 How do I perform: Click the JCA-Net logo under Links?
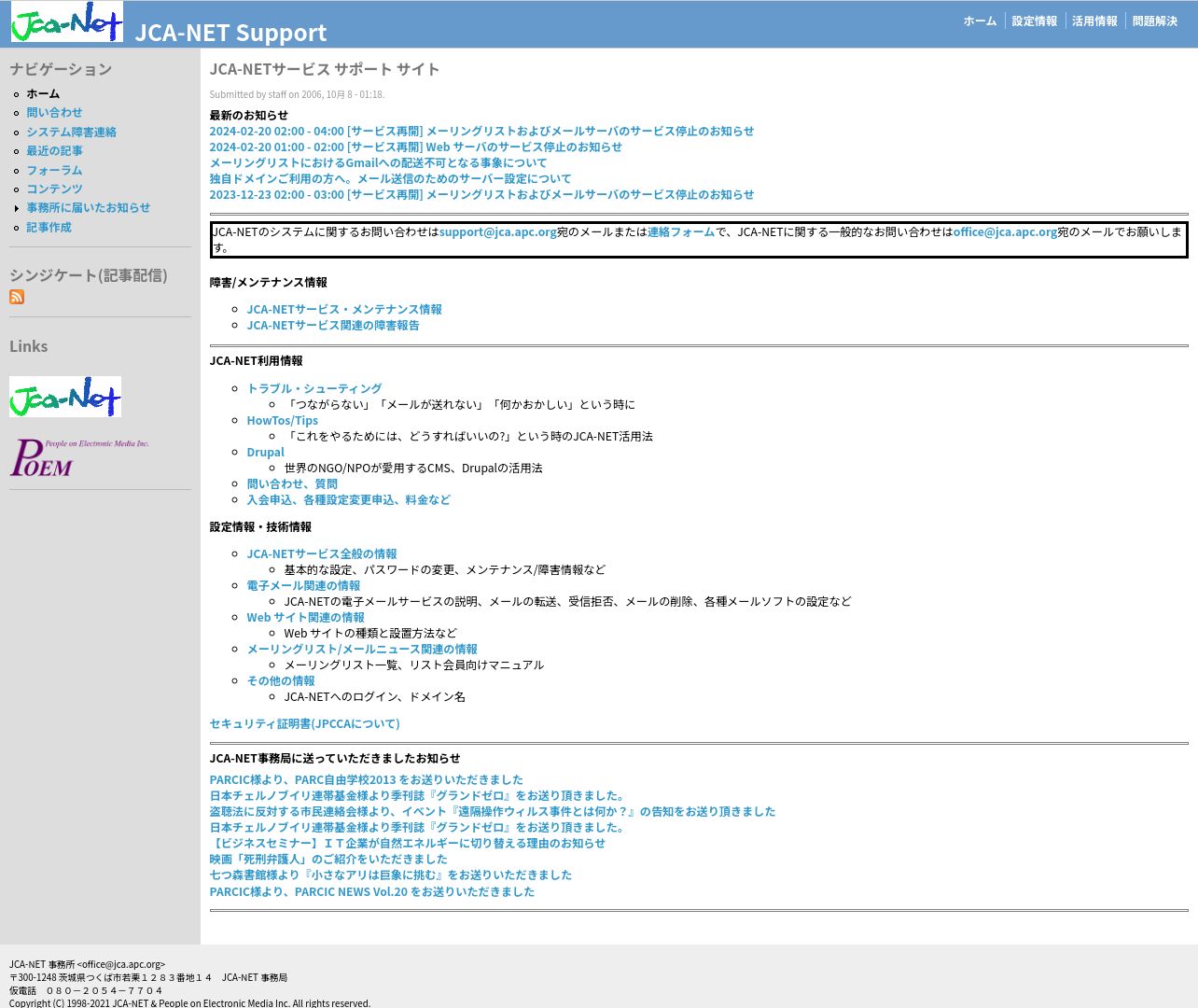(65, 397)
